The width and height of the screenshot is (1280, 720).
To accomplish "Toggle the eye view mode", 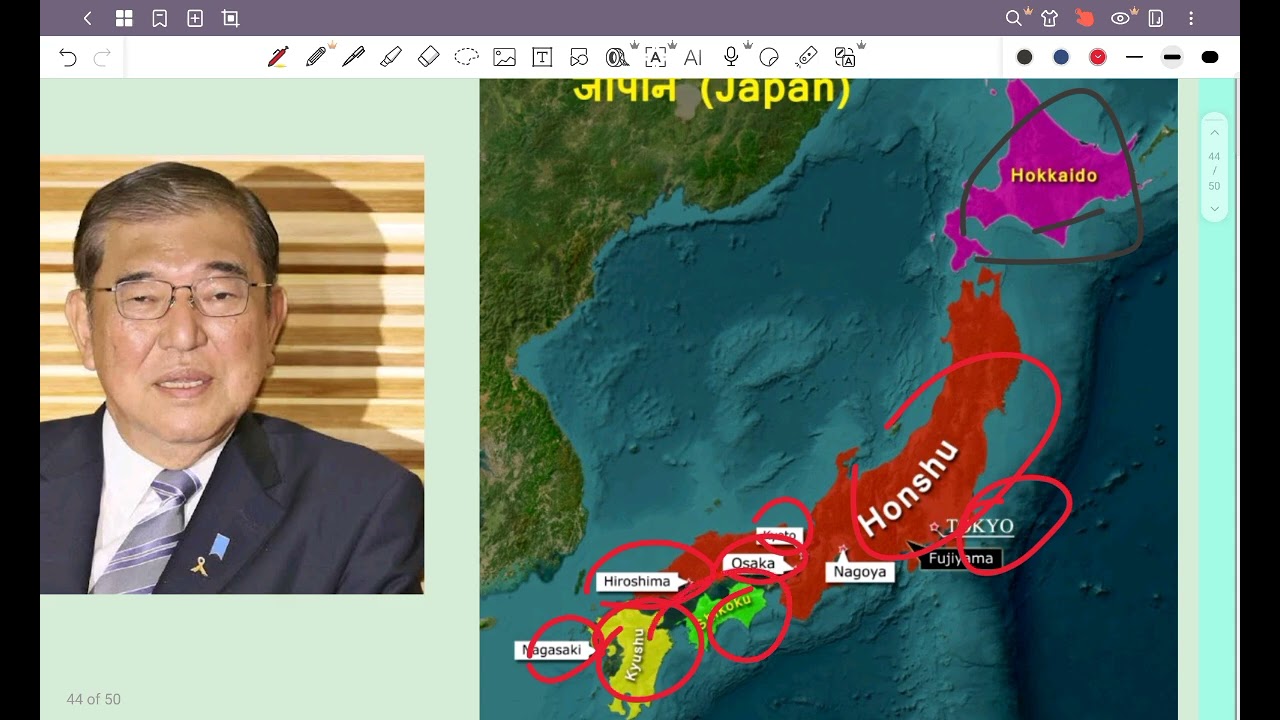I will click(x=1121, y=18).
